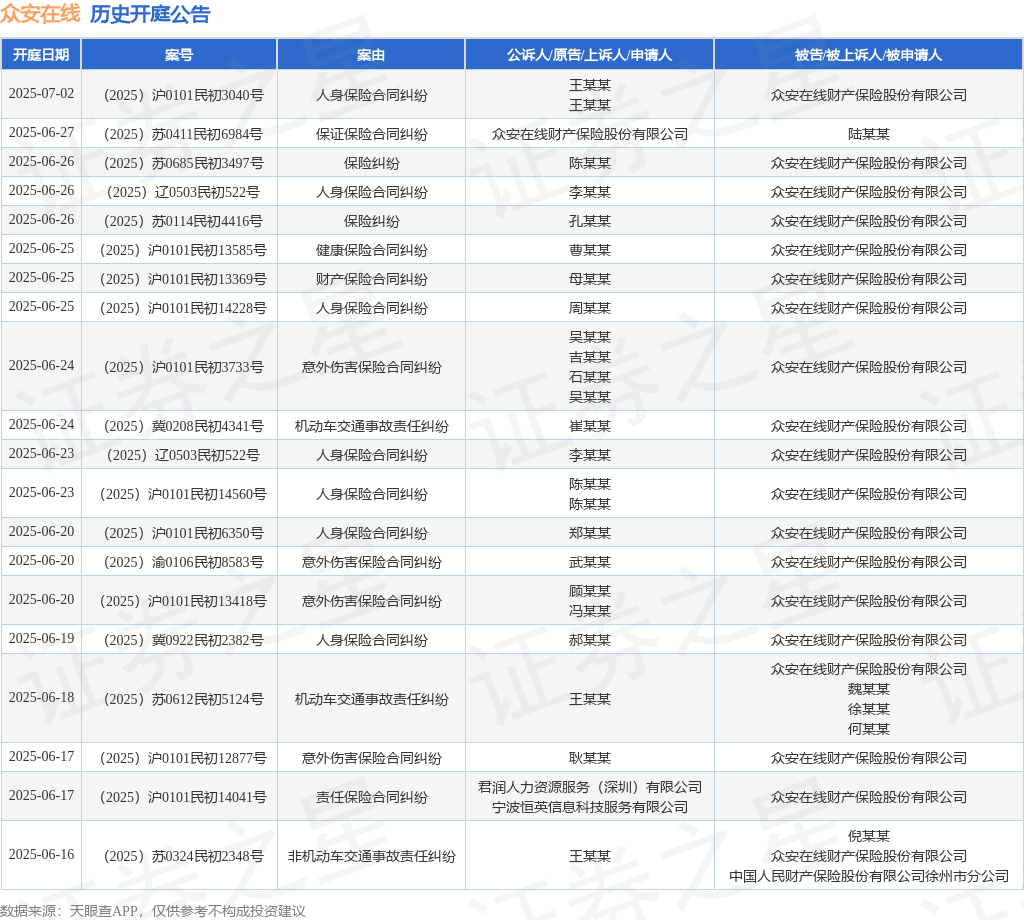The image size is (1024, 920).
Task: Select case number (2025)冀0208民初4341号
Action: tap(179, 426)
